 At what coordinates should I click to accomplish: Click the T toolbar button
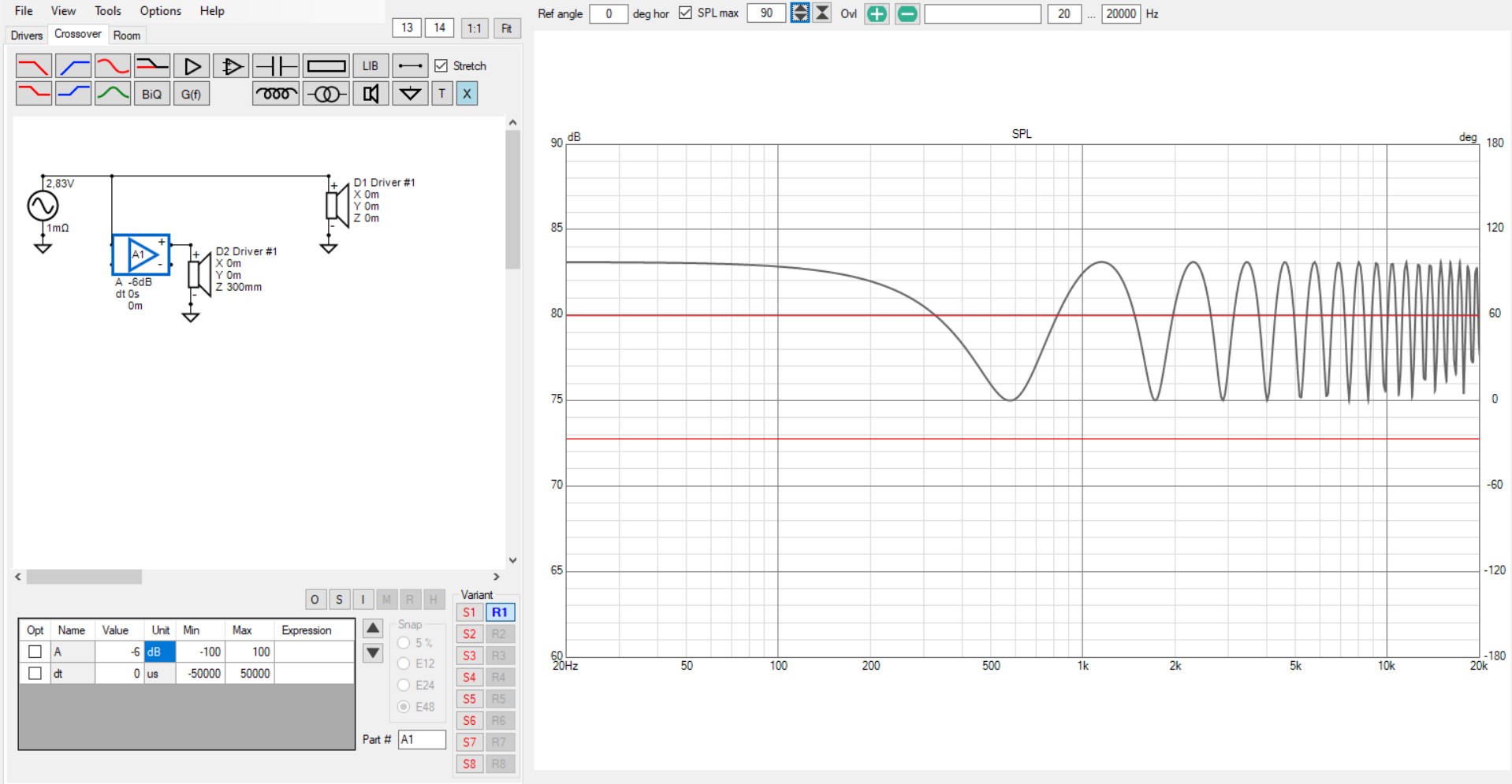(x=442, y=94)
